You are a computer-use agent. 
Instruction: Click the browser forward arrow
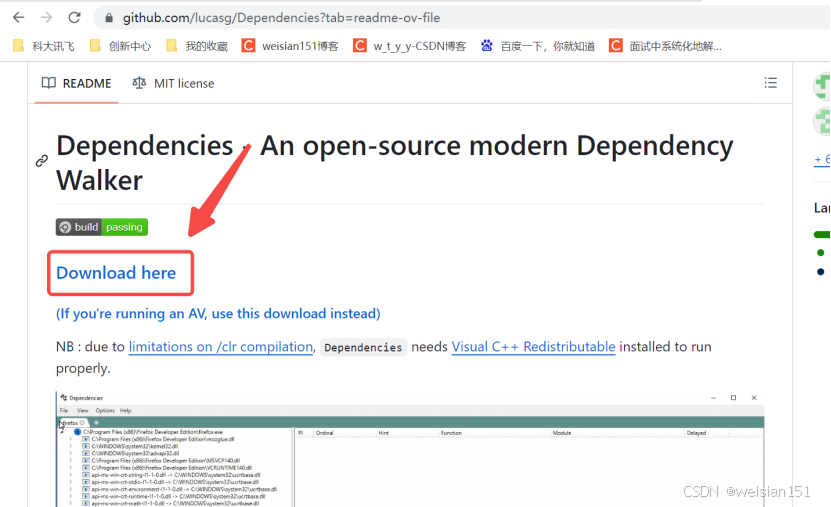(47, 17)
